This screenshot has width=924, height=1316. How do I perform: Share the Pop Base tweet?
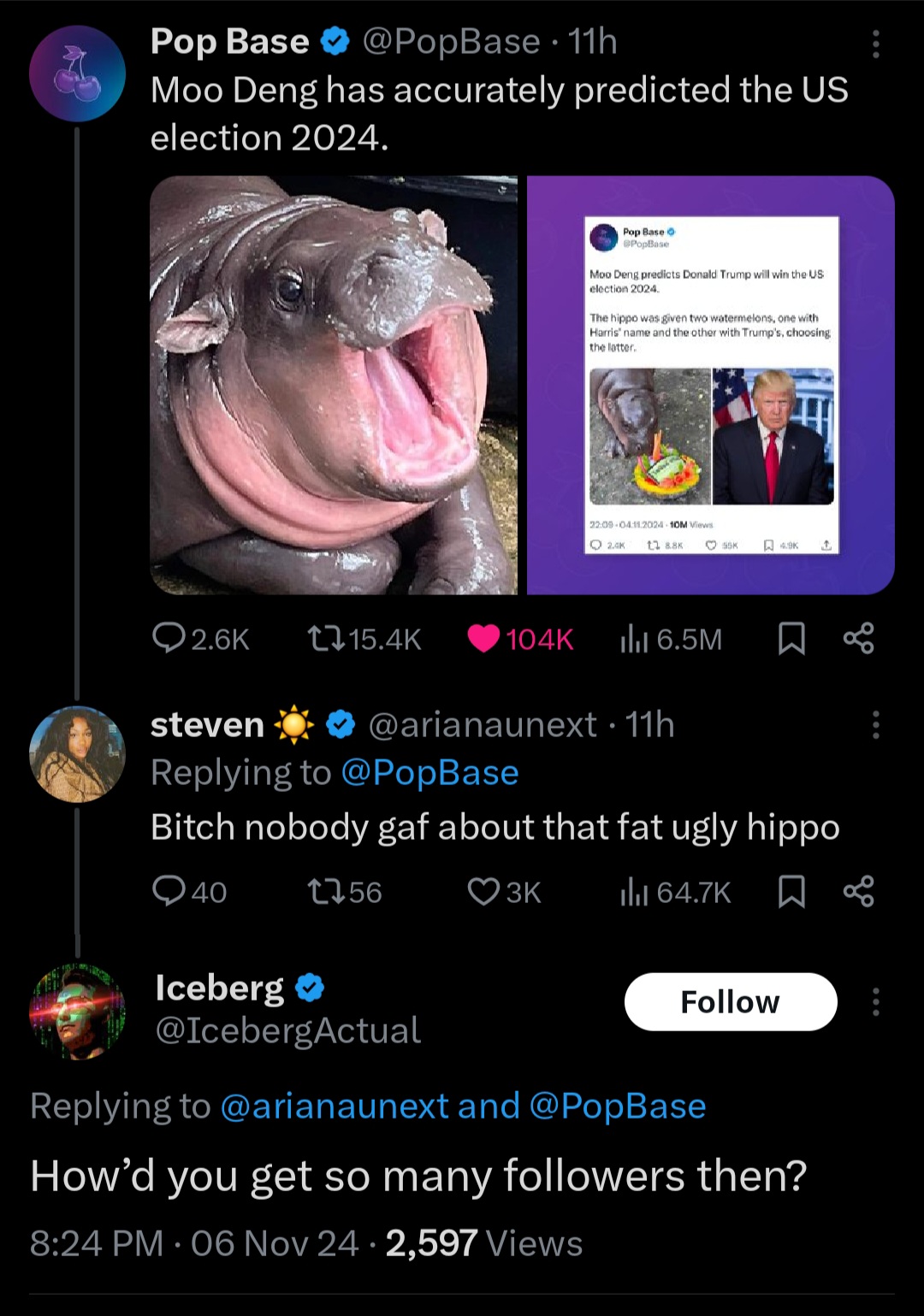click(x=858, y=639)
